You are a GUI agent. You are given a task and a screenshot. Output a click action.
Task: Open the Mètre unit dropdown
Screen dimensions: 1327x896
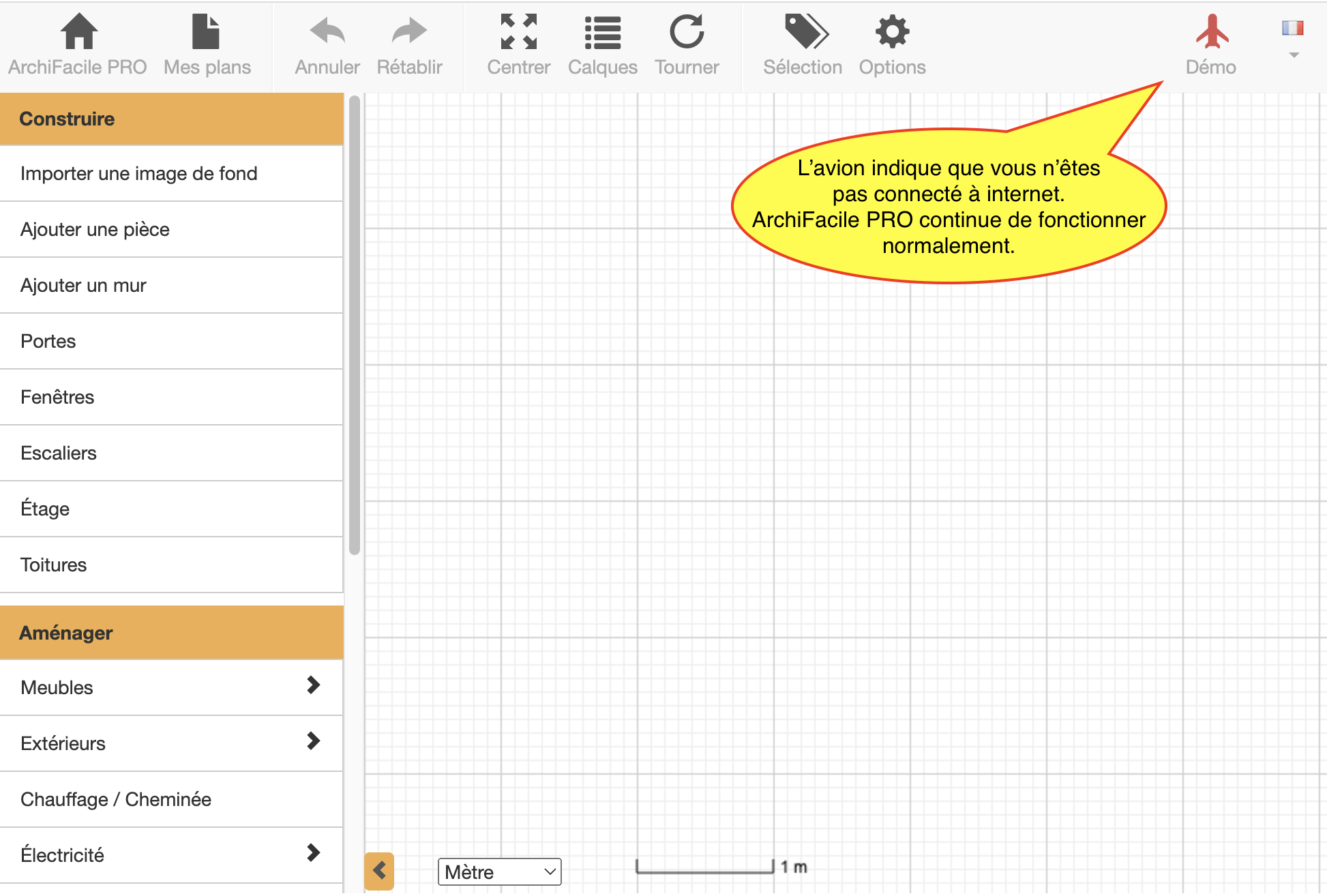click(x=499, y=871)
